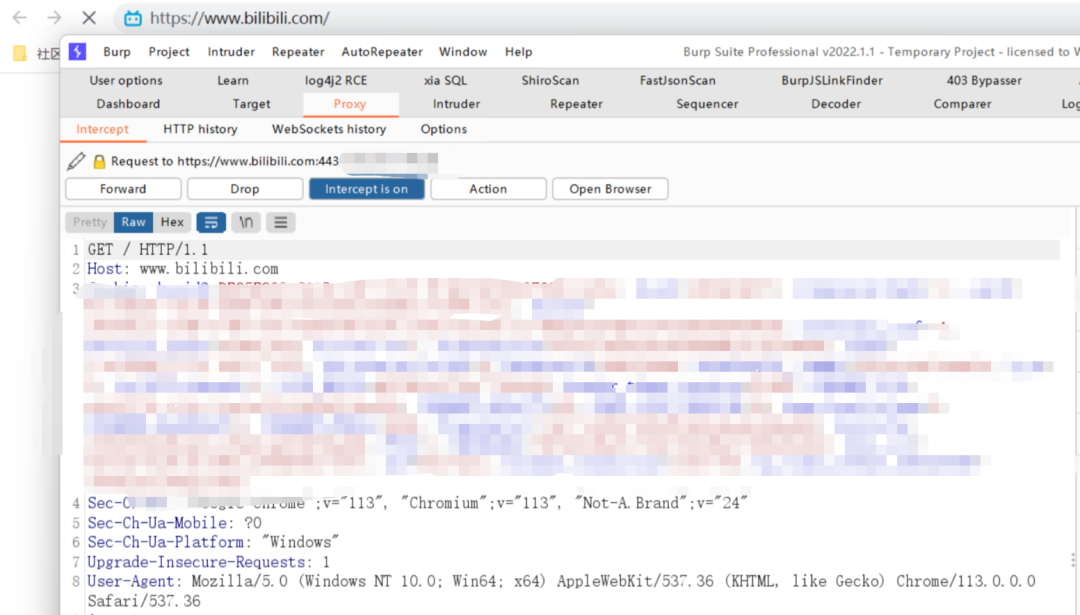This screenshot has width=1080, height=615.
Task: Stop page loading with the X icon
Action: click(x=89, y=17)
